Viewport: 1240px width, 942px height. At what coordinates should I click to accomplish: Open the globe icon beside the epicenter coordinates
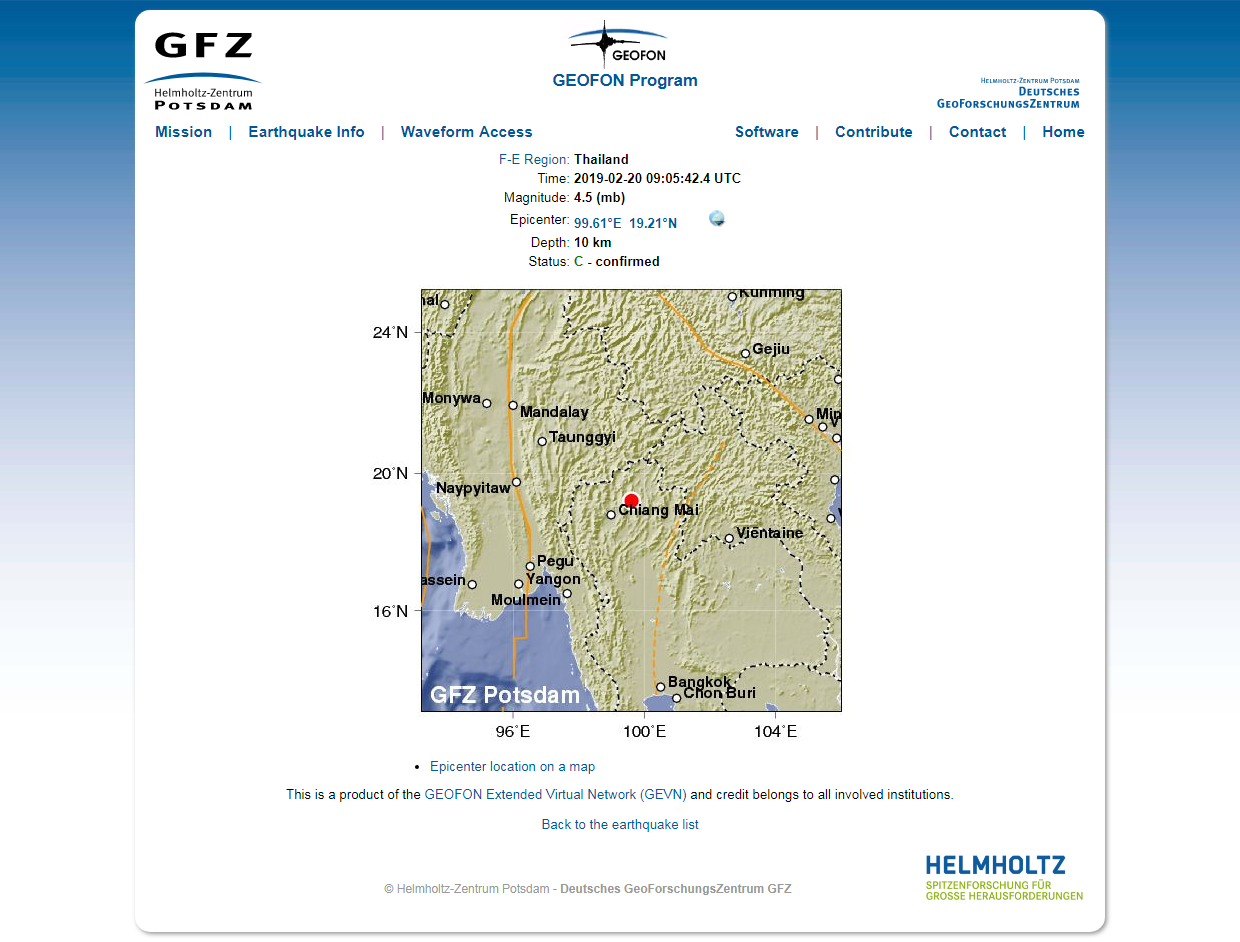point(717,219)
